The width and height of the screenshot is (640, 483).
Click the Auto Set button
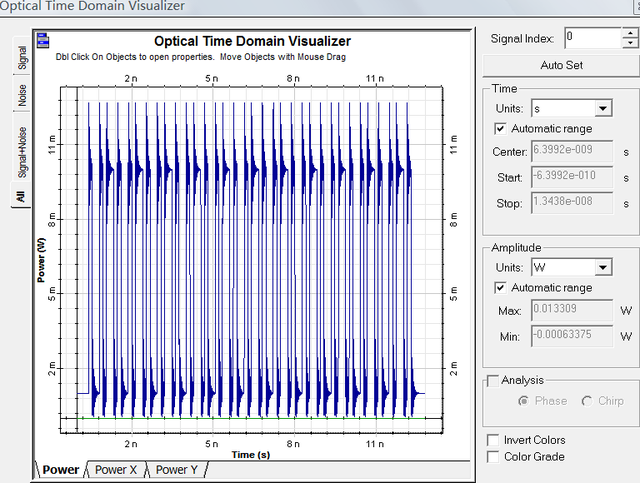click(x=561, y=65)
